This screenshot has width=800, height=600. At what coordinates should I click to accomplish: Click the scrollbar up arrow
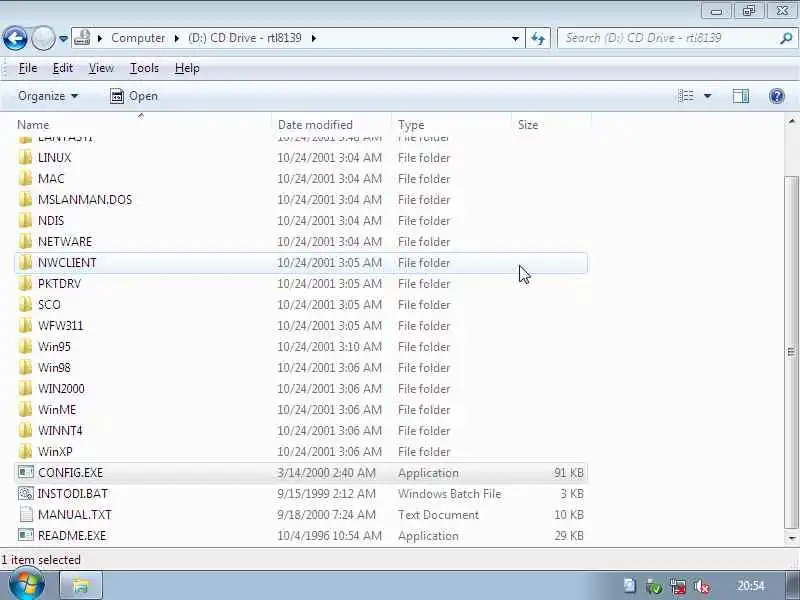(x=791, y=121)
